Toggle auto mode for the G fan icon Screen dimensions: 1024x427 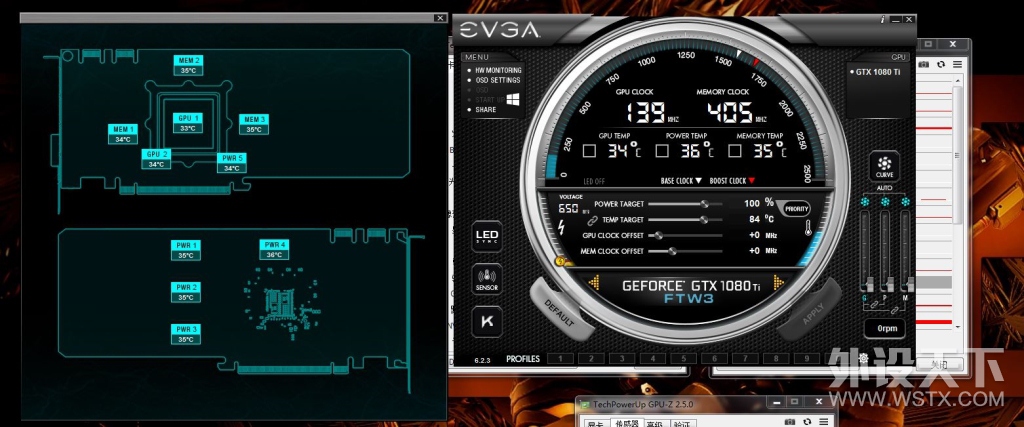[x=865, y=202]
